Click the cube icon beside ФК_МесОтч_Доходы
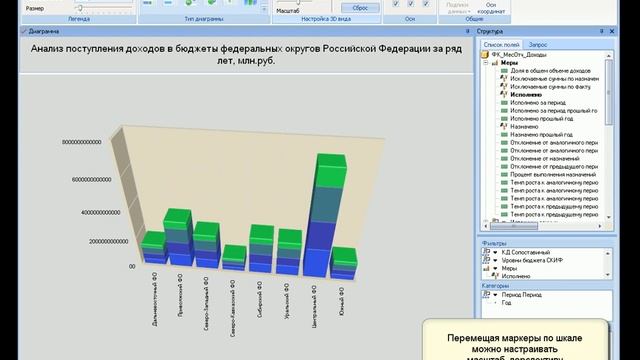 (485, 55)
